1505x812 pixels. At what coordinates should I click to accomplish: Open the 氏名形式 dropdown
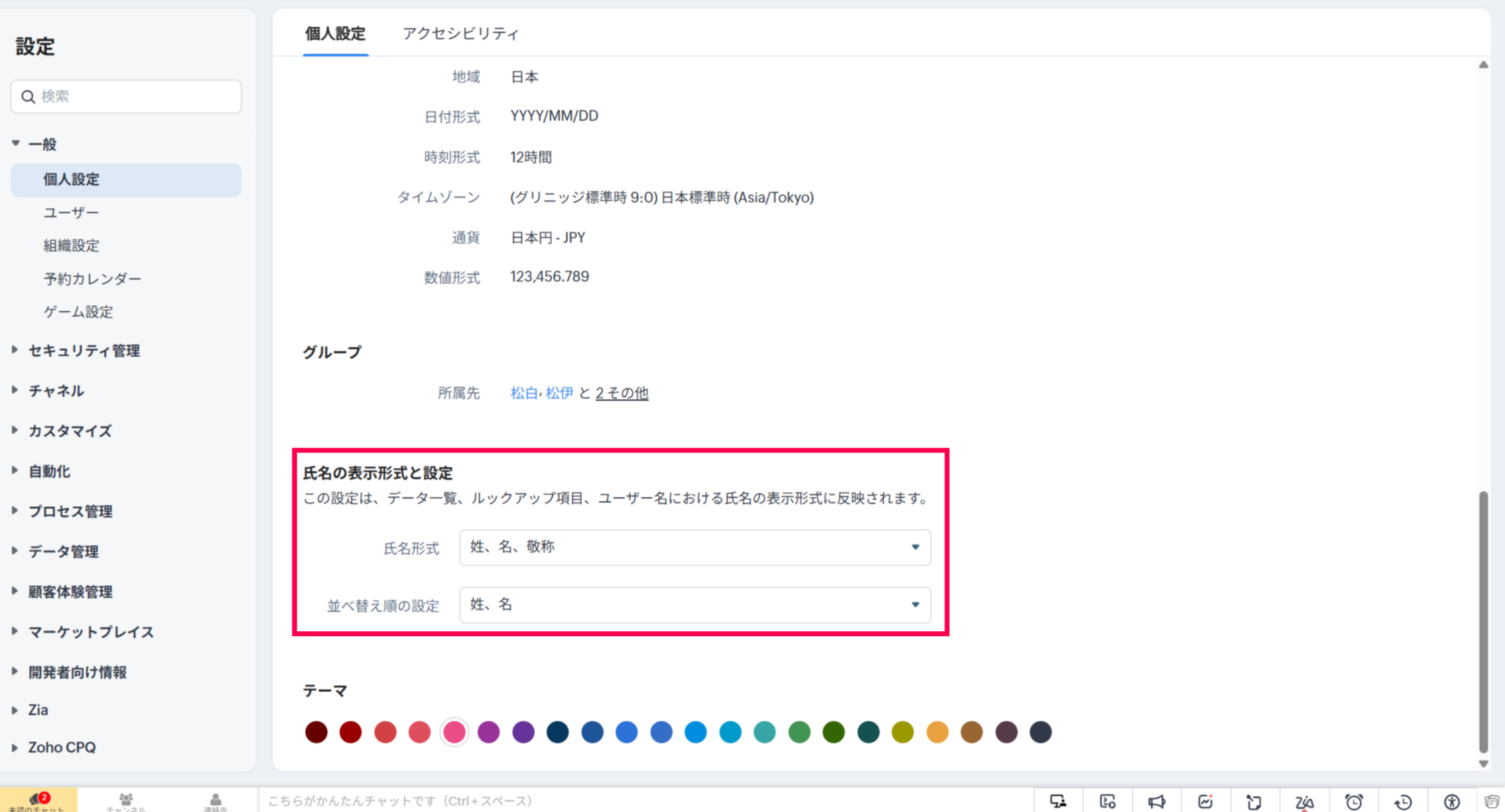coord(694,547)
